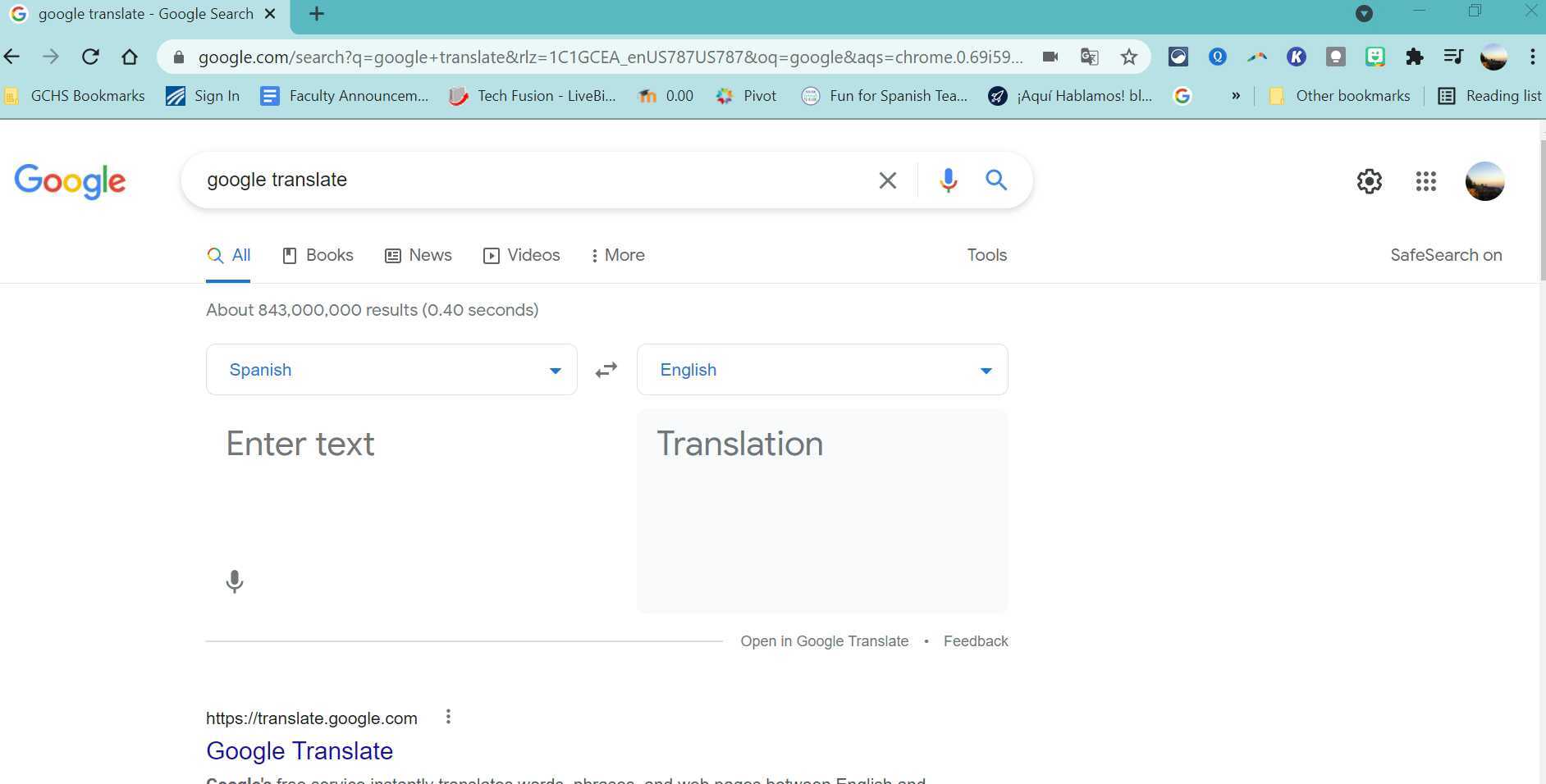Switch to the Videos tab
Screen dimensions: 1546x784
pos(522,255)
